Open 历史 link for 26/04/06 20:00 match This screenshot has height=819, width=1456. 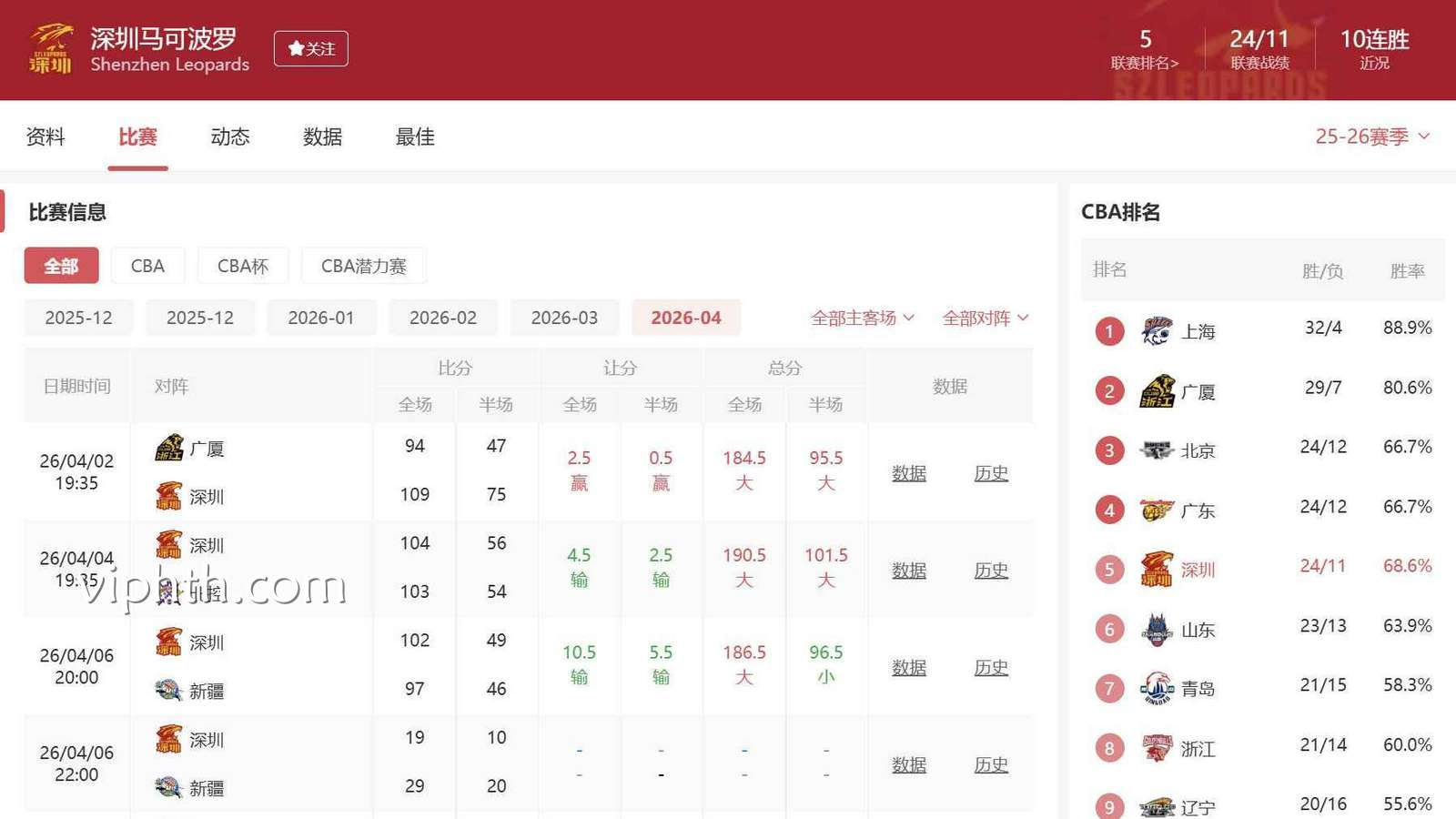[x=991, y=668]
